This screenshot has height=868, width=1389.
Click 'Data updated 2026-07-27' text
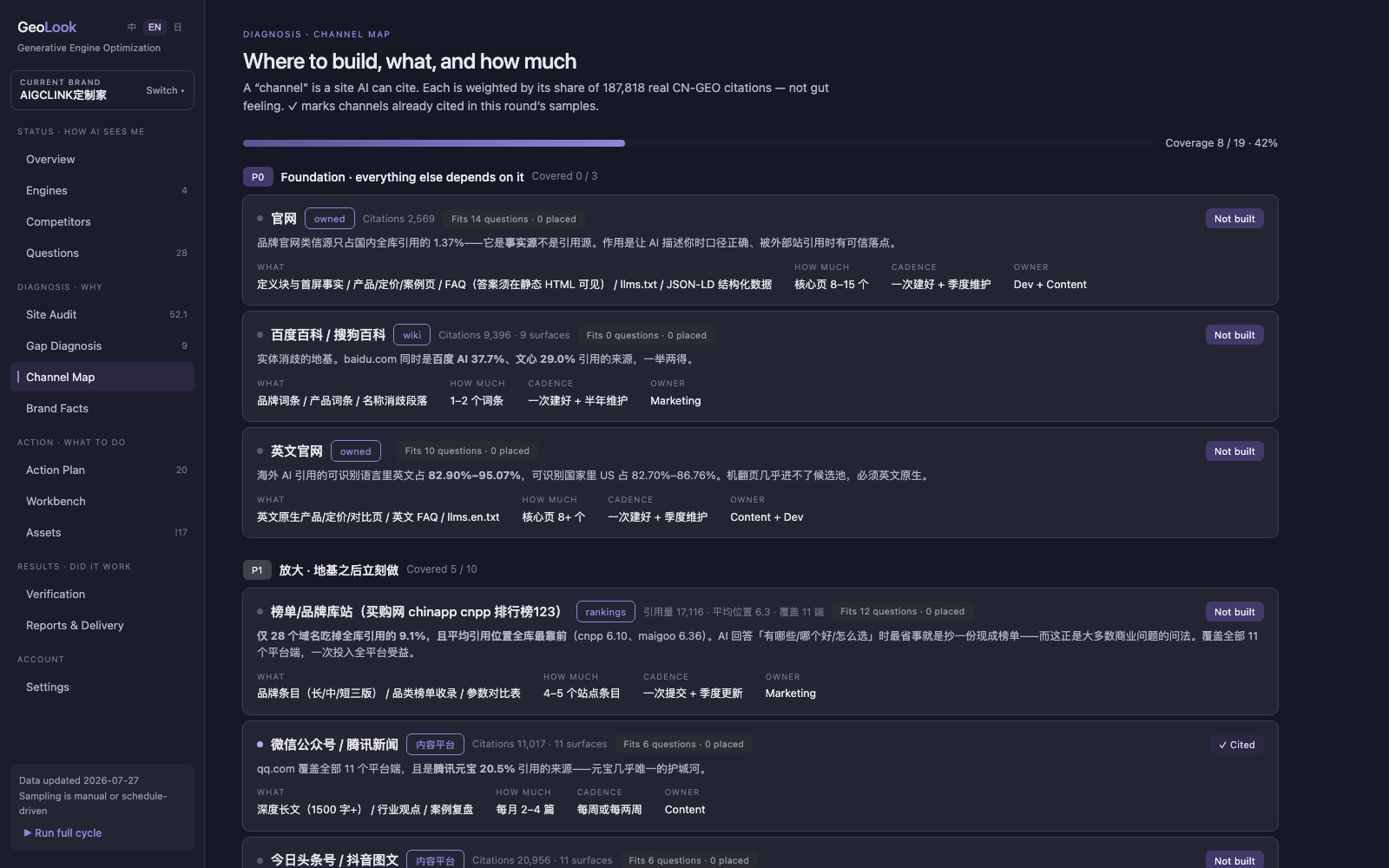pyautogui.click(x=79, y=780)
